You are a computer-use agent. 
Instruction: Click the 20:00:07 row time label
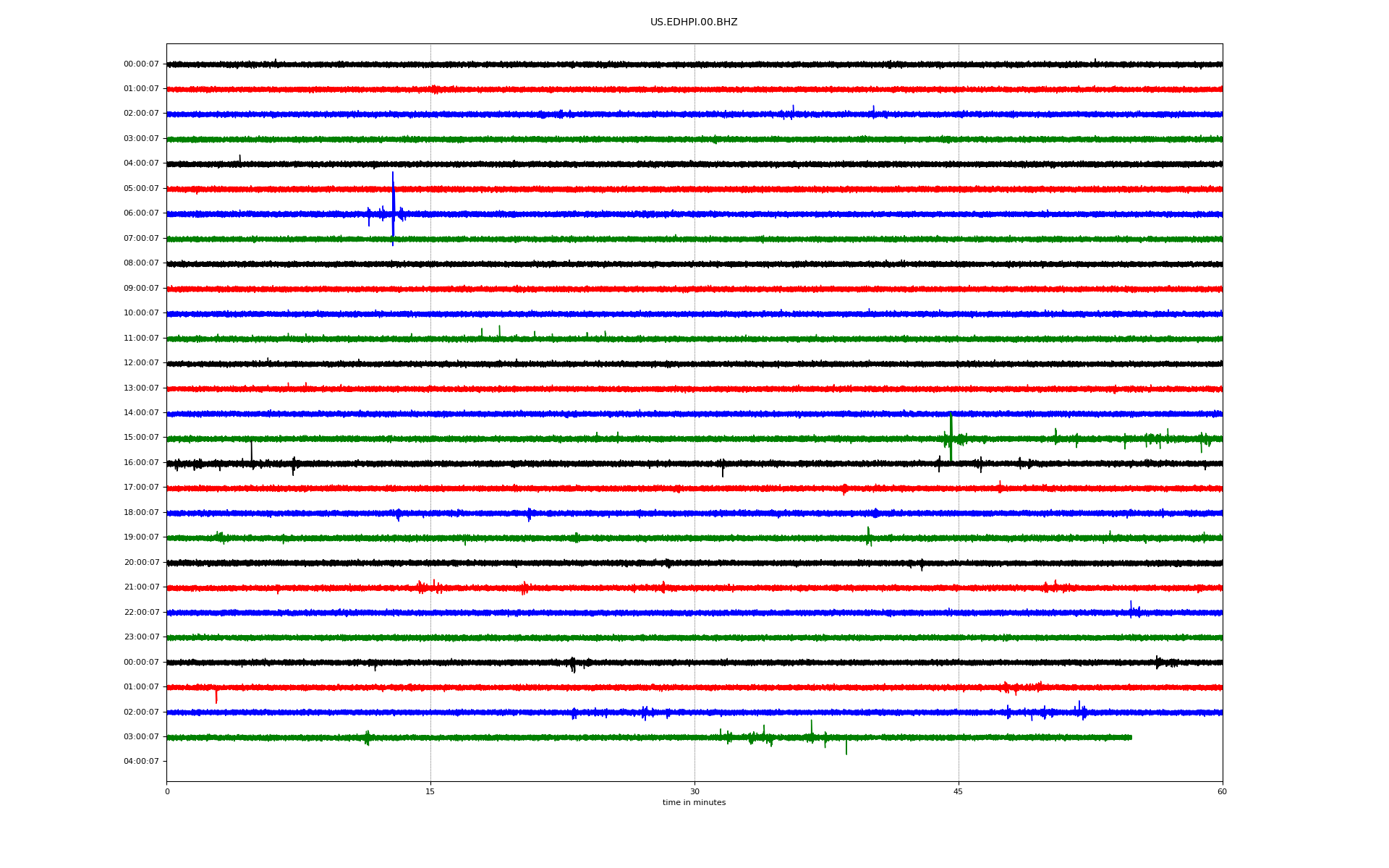pos(141,563)
